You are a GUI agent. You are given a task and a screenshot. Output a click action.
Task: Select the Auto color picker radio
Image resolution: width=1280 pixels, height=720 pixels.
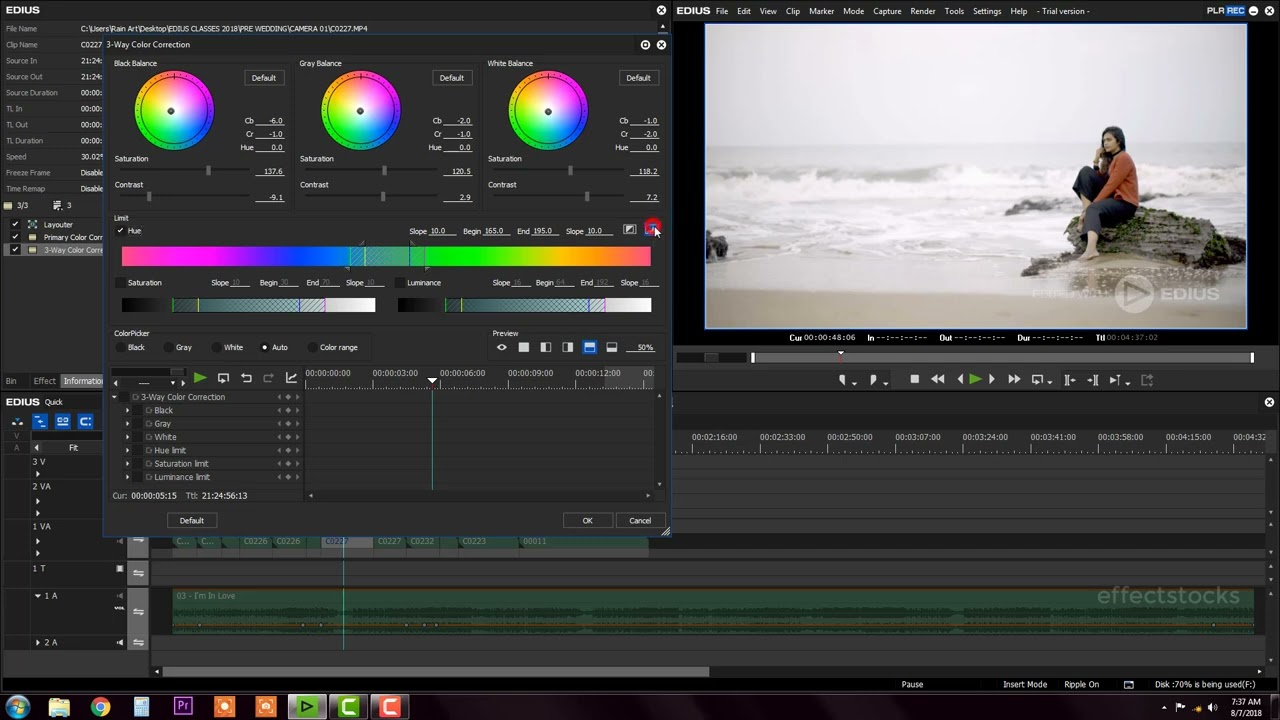pyautogui.click(x=265, y=347)
